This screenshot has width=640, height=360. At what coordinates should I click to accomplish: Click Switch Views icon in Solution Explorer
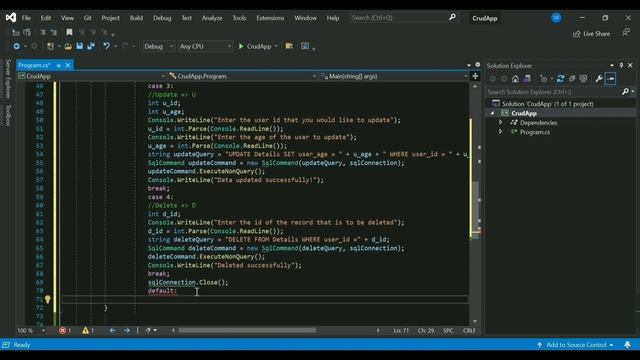click(527, 79)
